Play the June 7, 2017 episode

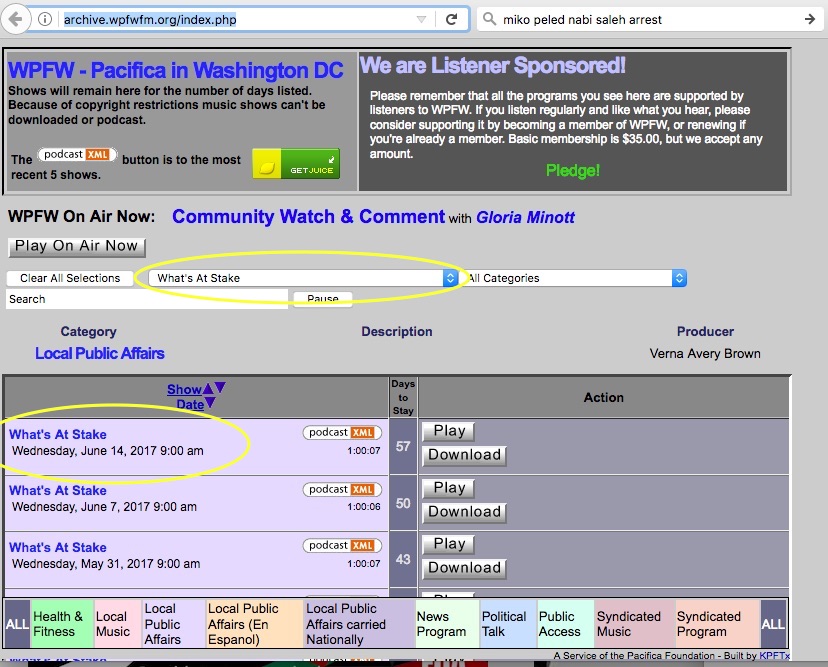(x=449, y=488)
